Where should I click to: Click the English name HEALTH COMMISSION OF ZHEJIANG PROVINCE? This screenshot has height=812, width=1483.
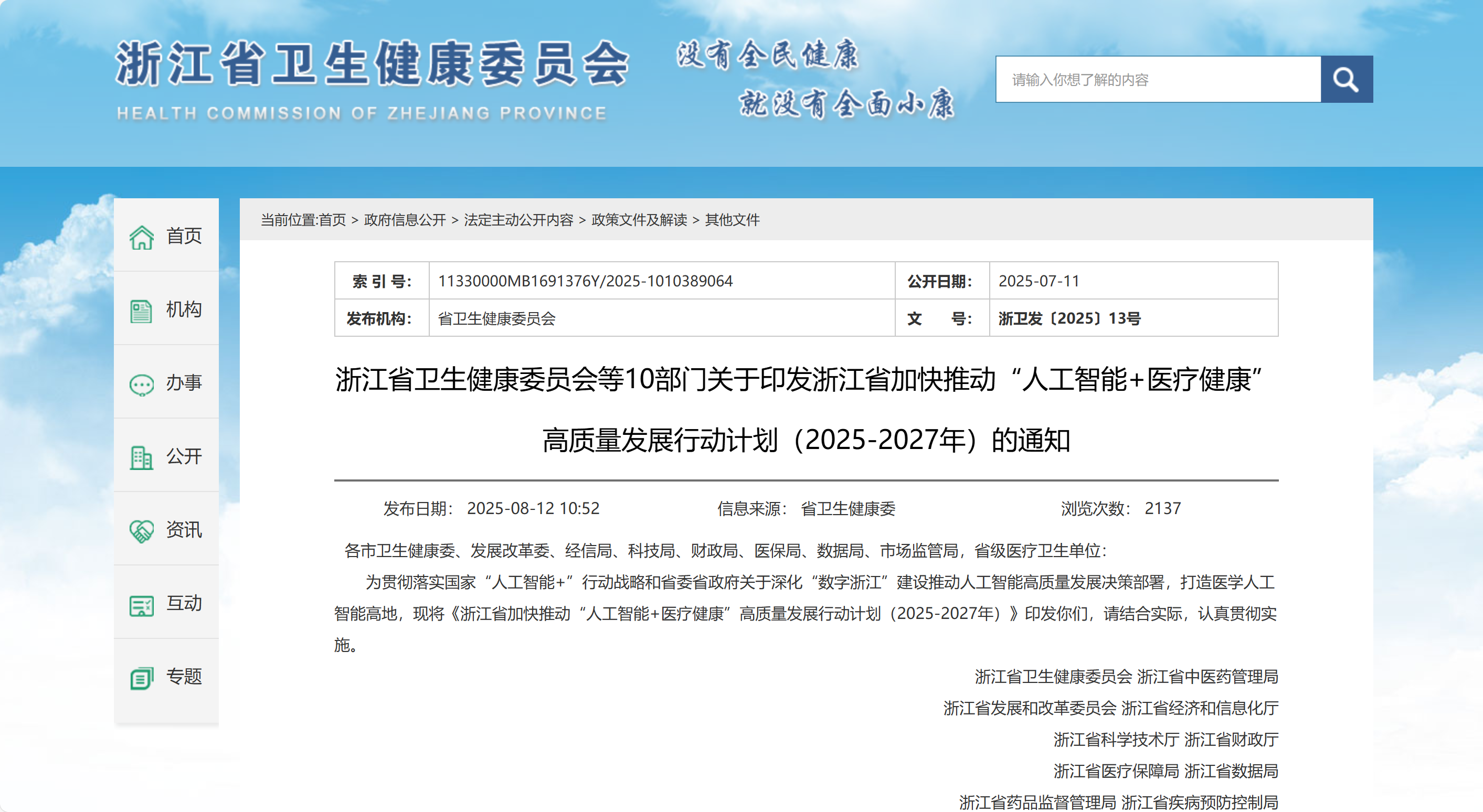point(362,113)
